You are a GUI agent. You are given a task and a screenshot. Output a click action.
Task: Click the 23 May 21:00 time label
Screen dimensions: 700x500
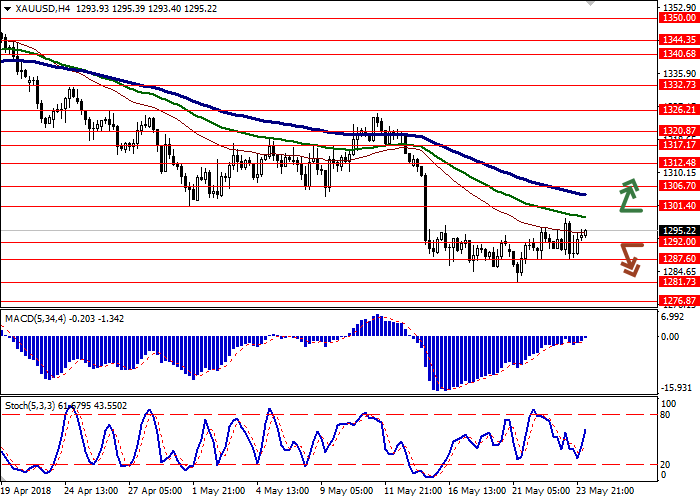tap(604, 491)
